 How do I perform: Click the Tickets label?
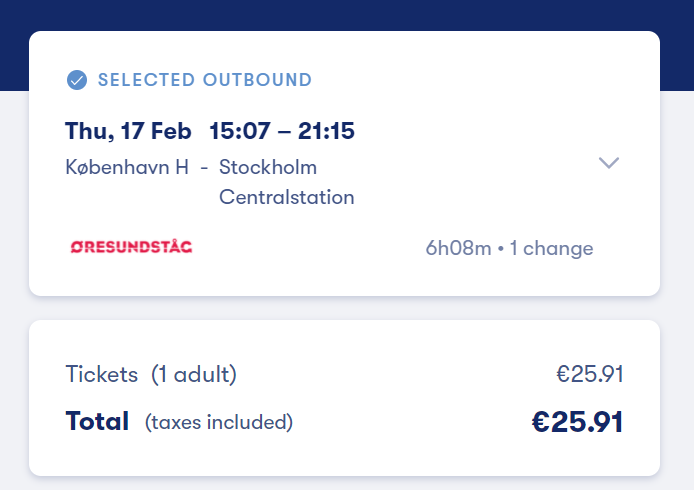[101, 375]
